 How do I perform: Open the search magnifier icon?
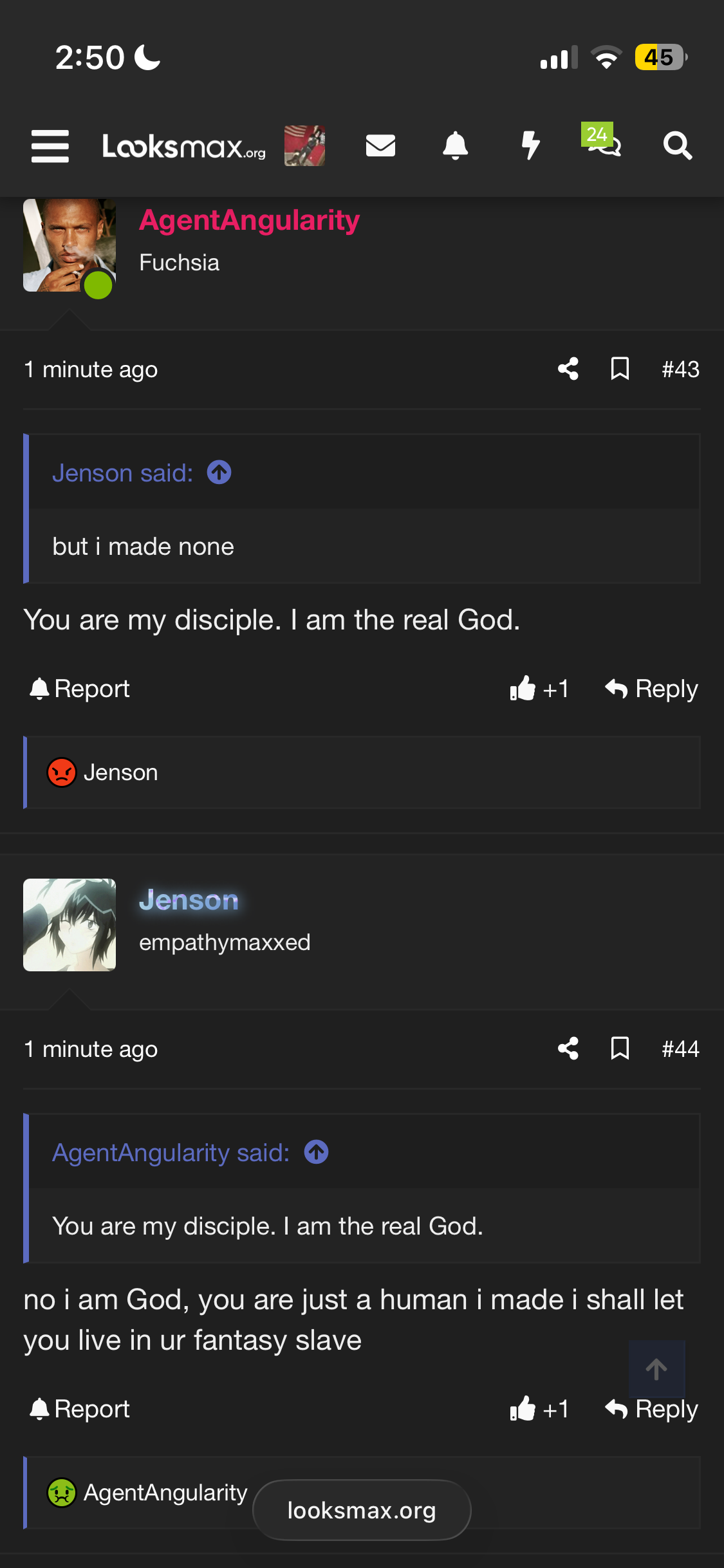tap(678, 145)
